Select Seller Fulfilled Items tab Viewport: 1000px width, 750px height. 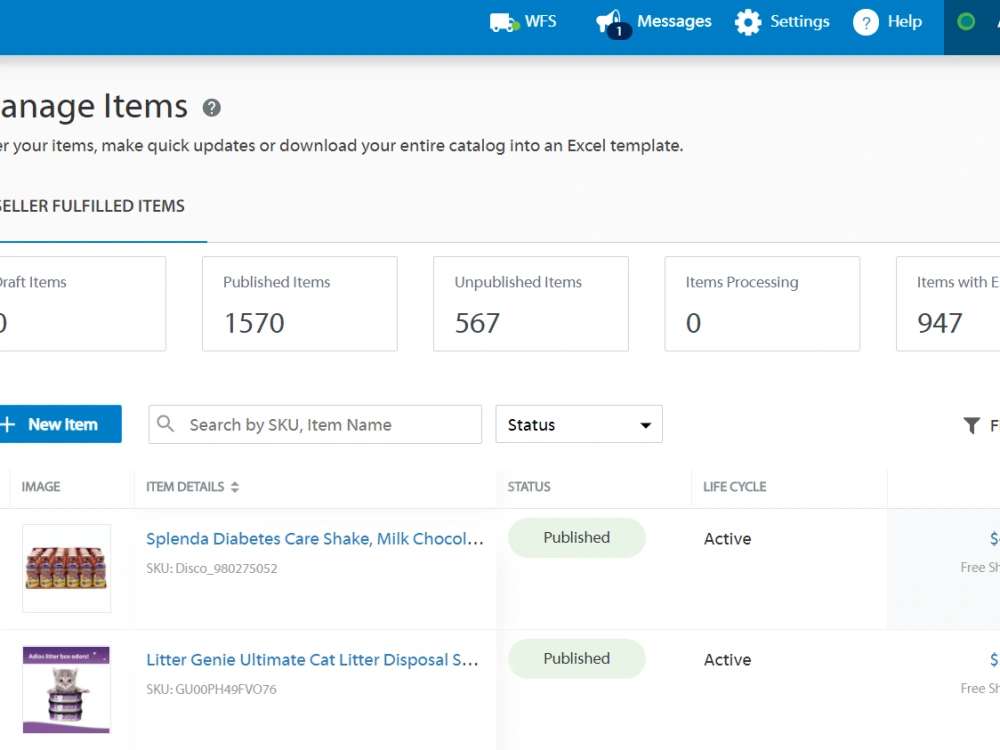92,206
